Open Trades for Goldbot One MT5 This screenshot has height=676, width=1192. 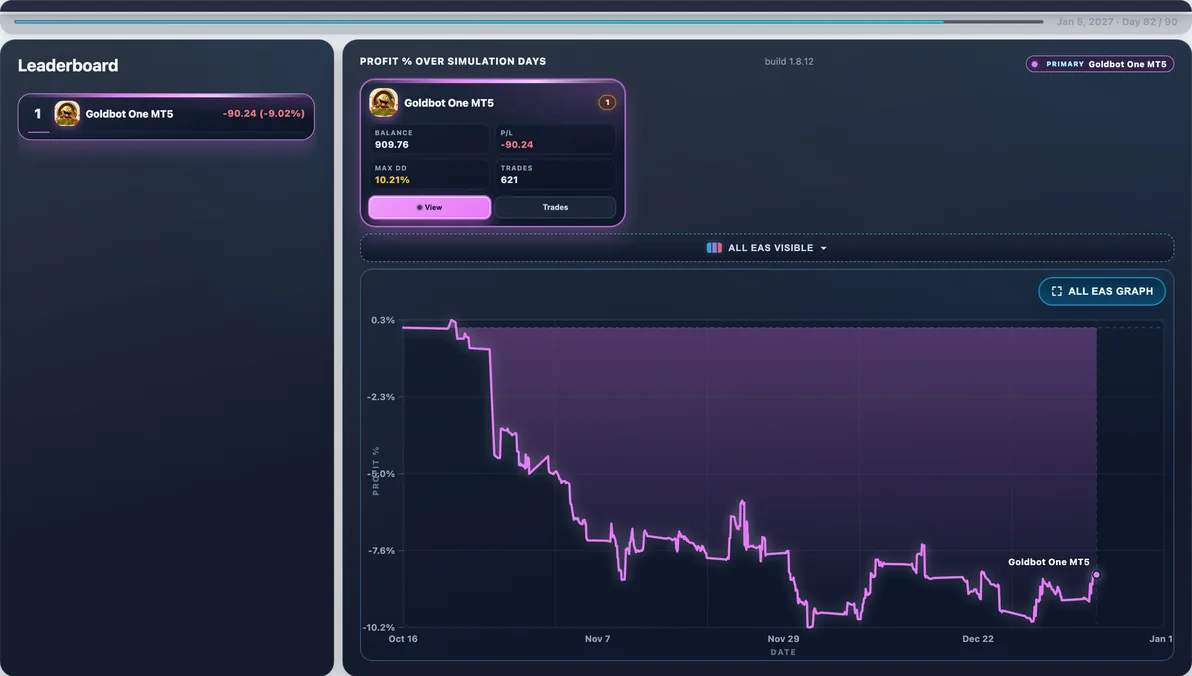click(x=555, y=208)
